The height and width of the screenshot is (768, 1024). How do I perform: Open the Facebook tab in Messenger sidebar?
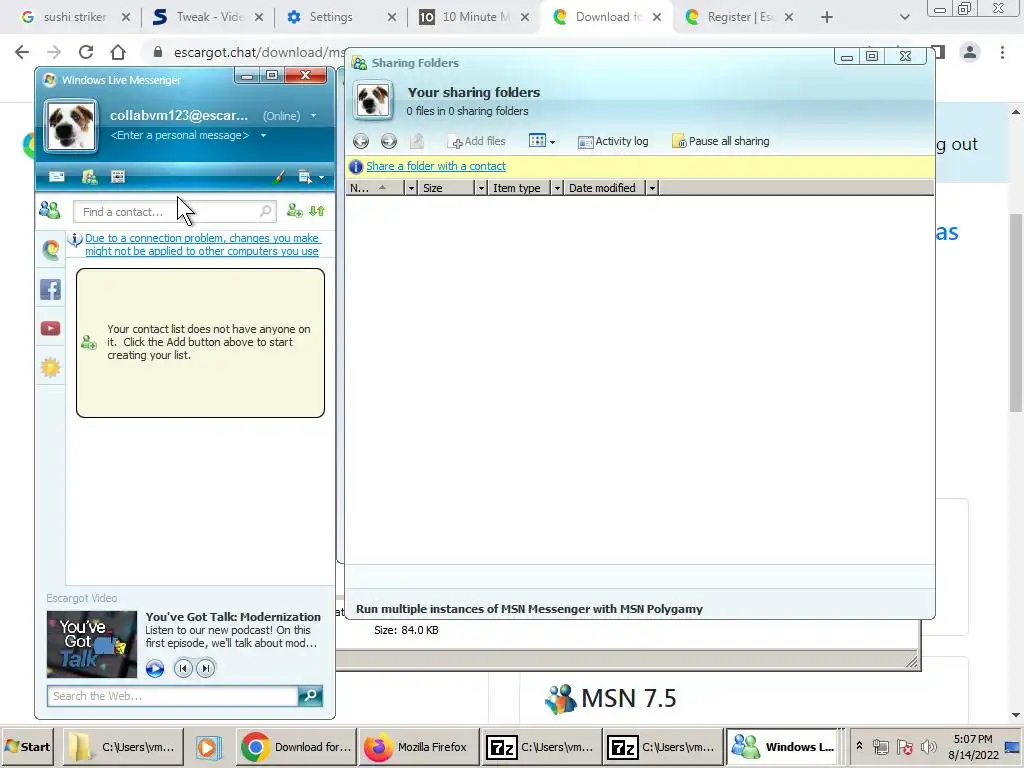[50, 289]
